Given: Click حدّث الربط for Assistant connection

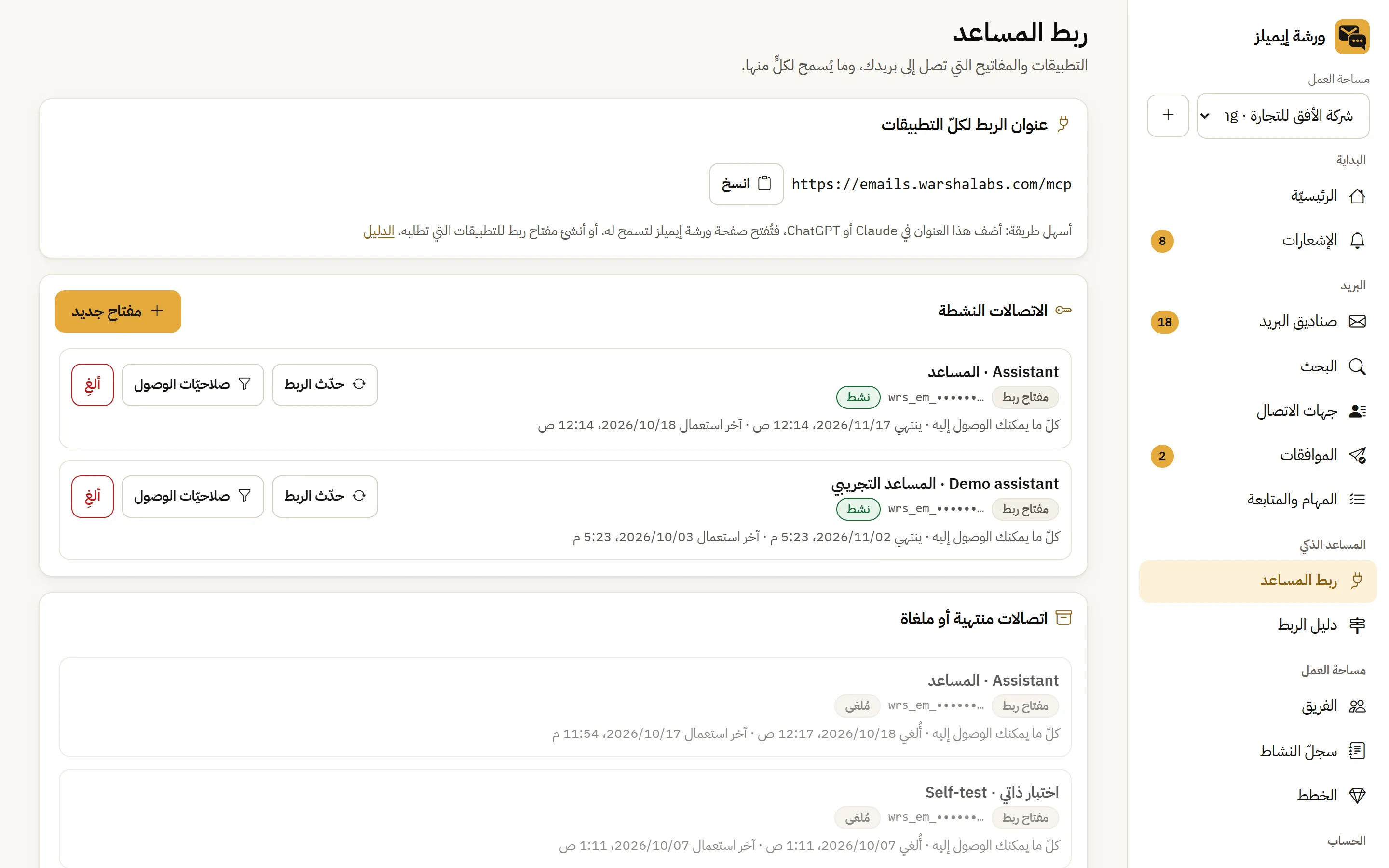Looking at the screenshot, I should [325, 385].
